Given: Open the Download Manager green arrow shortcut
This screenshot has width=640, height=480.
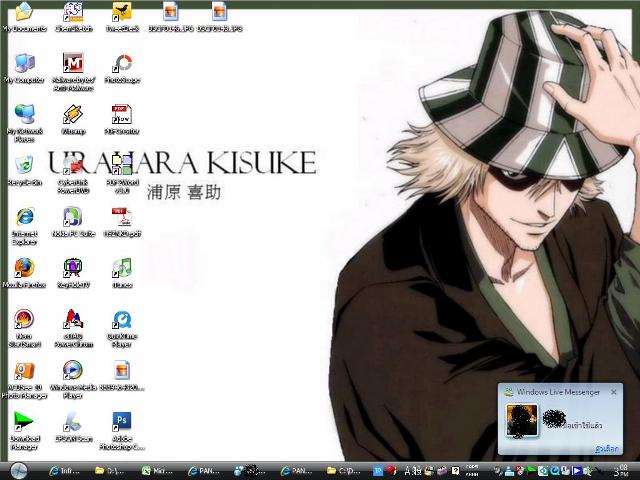Looking at the screenshot, I should pyautogui.click(x=24, y=431).
